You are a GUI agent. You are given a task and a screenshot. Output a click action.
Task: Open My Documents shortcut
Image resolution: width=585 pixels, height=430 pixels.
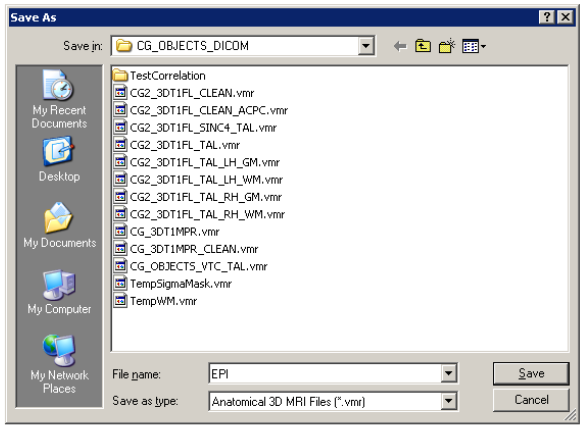[x=59, y=225]
